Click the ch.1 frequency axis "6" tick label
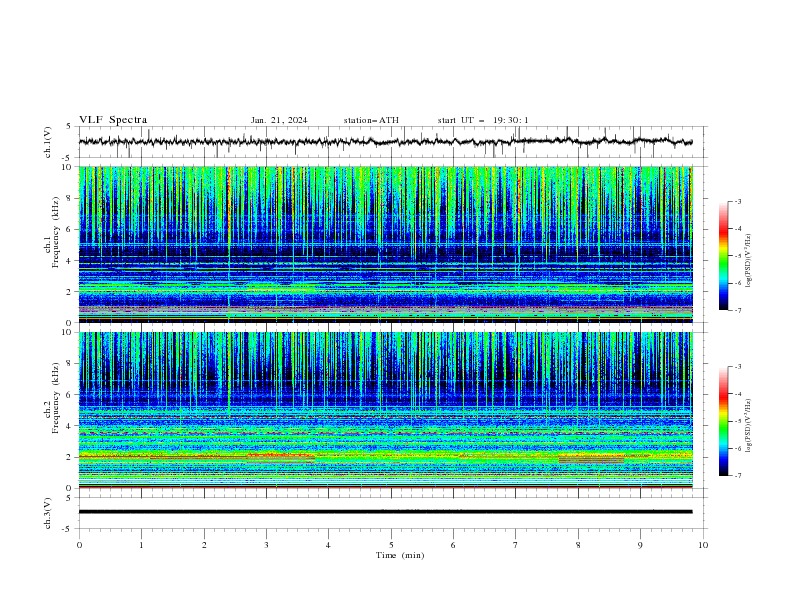 pyautogui.click(x=71, y=229)
